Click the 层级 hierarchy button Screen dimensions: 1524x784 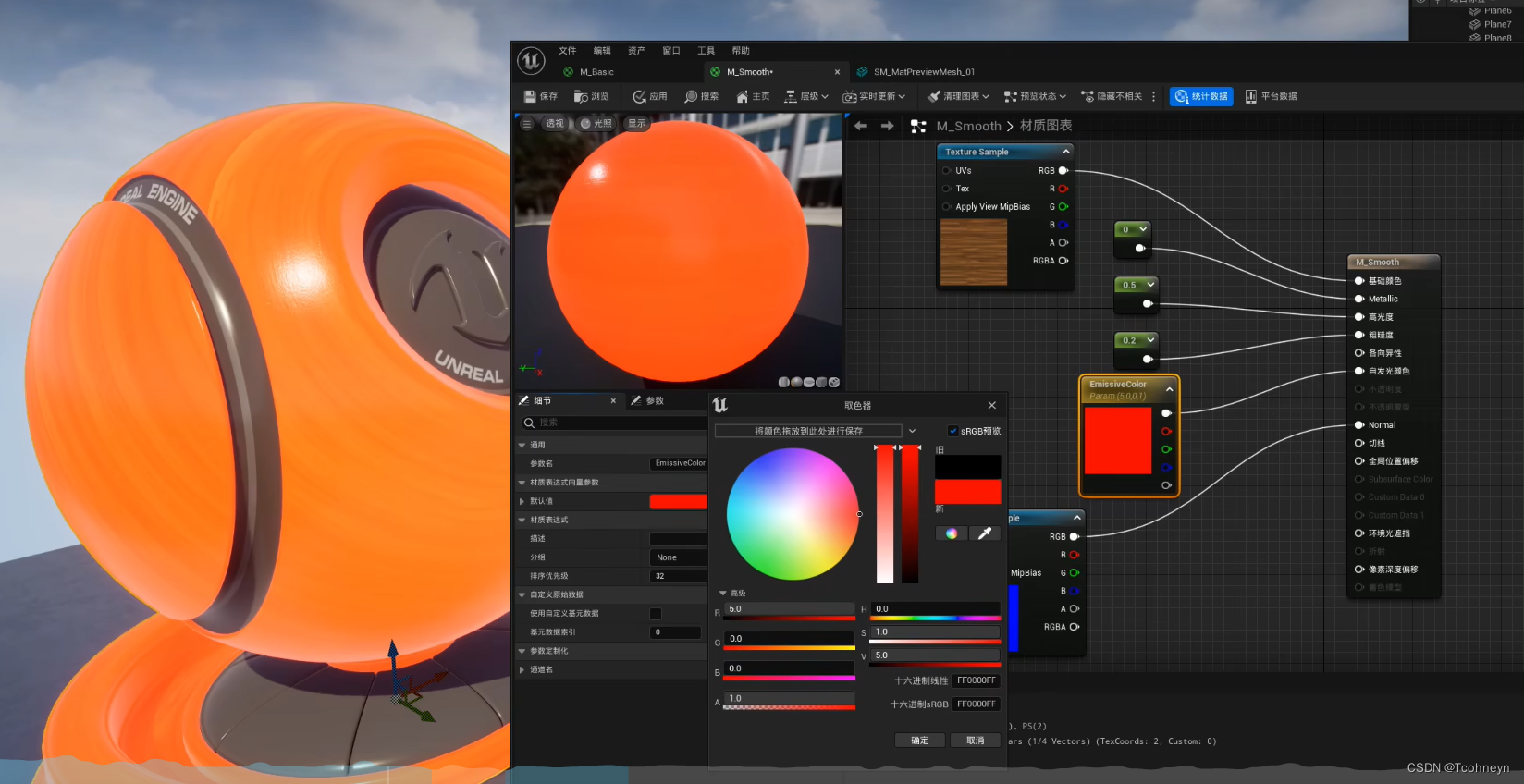pos(806,96)
